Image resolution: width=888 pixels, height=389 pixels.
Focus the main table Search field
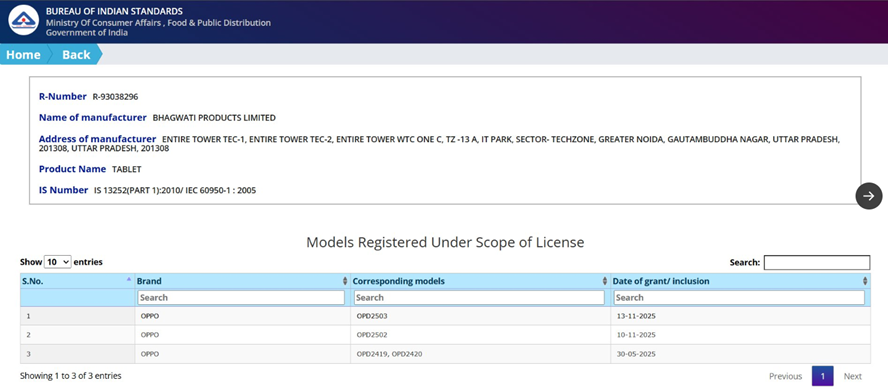click(x=817, y=263)
